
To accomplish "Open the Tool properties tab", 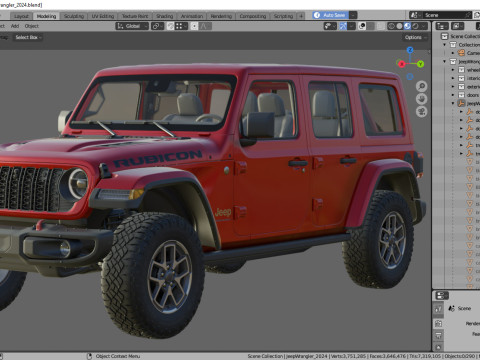I will click(438, 309).
